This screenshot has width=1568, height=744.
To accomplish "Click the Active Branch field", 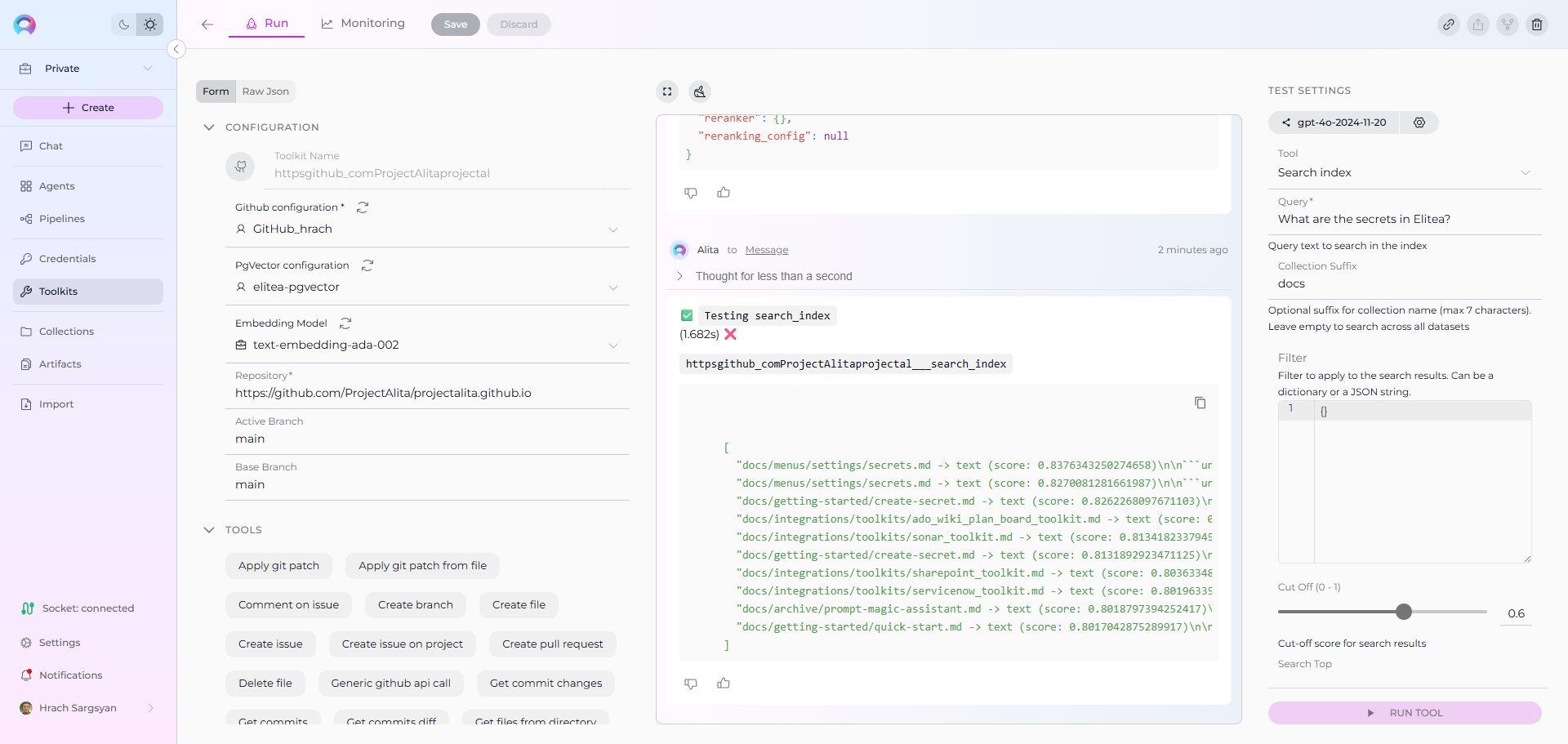I will pyautogui.click(x=427, y=439).
